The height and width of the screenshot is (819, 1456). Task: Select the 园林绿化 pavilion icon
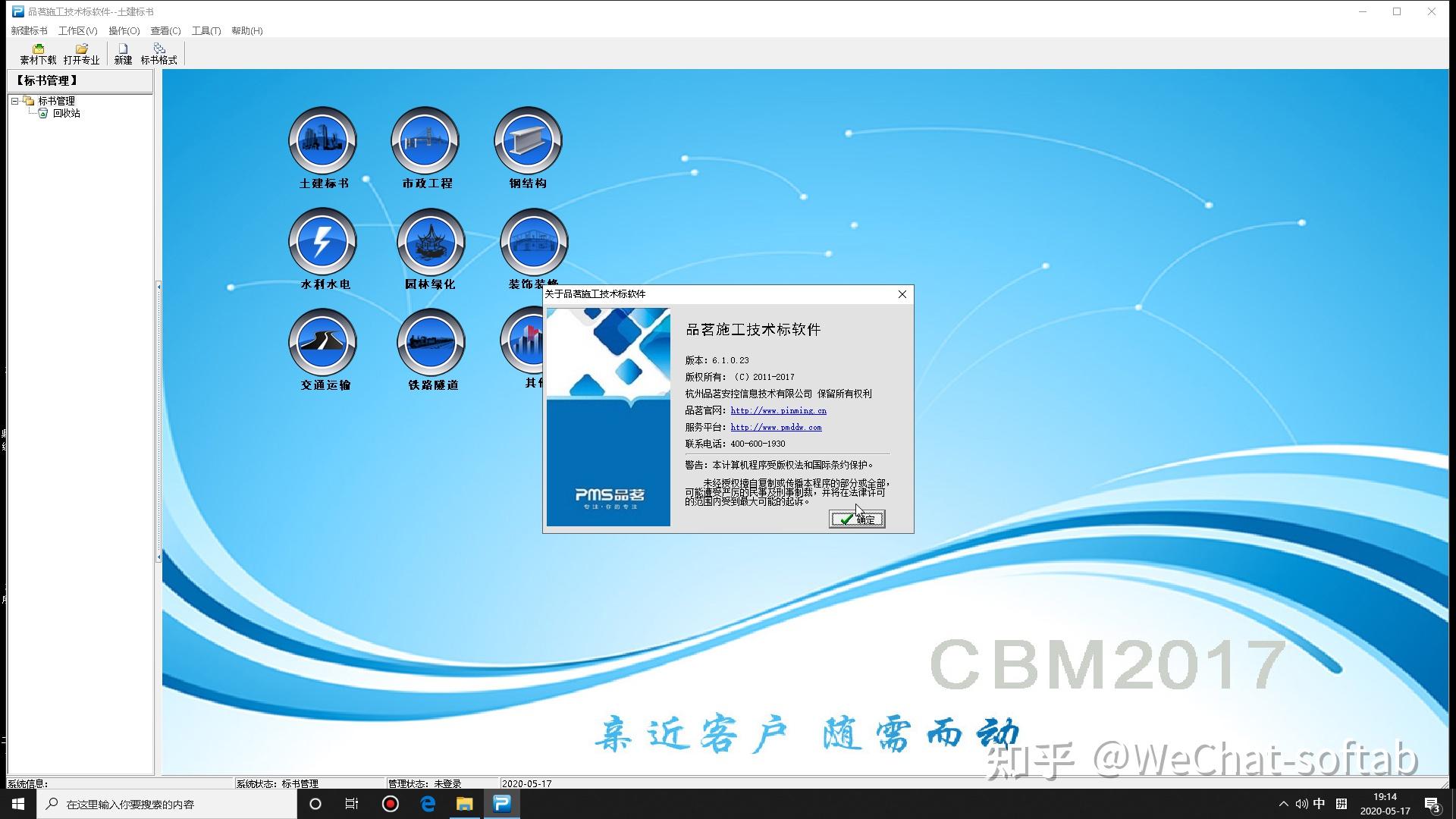(431, 242)
